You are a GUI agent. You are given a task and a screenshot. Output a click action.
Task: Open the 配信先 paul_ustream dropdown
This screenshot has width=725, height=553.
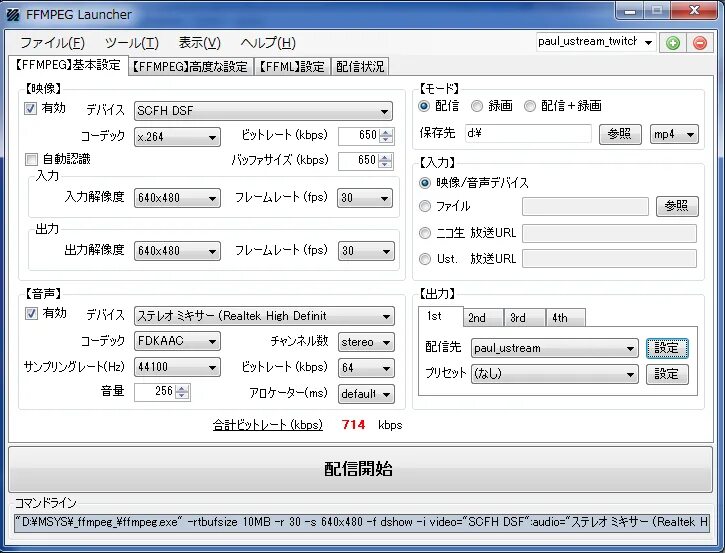point(555,348)
